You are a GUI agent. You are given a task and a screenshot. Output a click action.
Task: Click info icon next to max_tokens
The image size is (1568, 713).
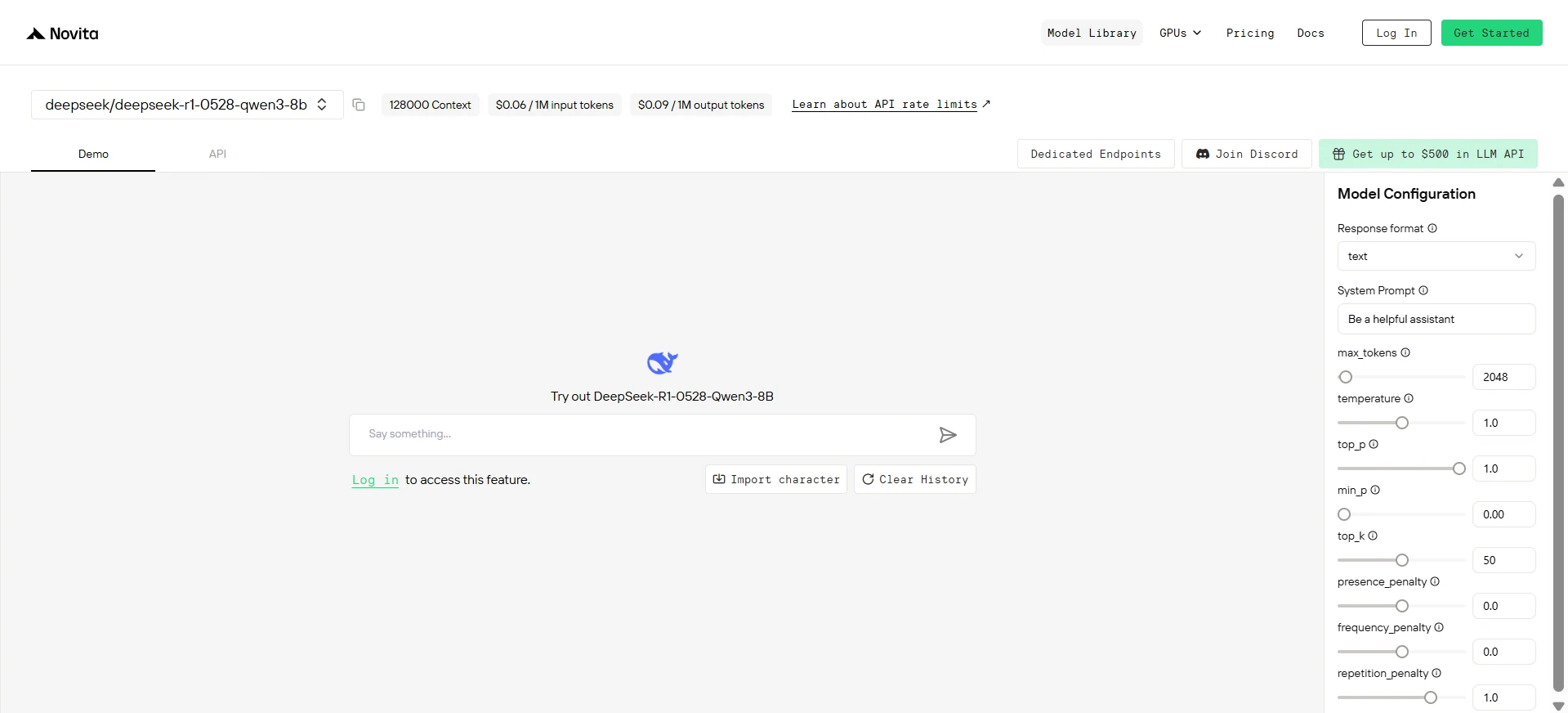1405,352
